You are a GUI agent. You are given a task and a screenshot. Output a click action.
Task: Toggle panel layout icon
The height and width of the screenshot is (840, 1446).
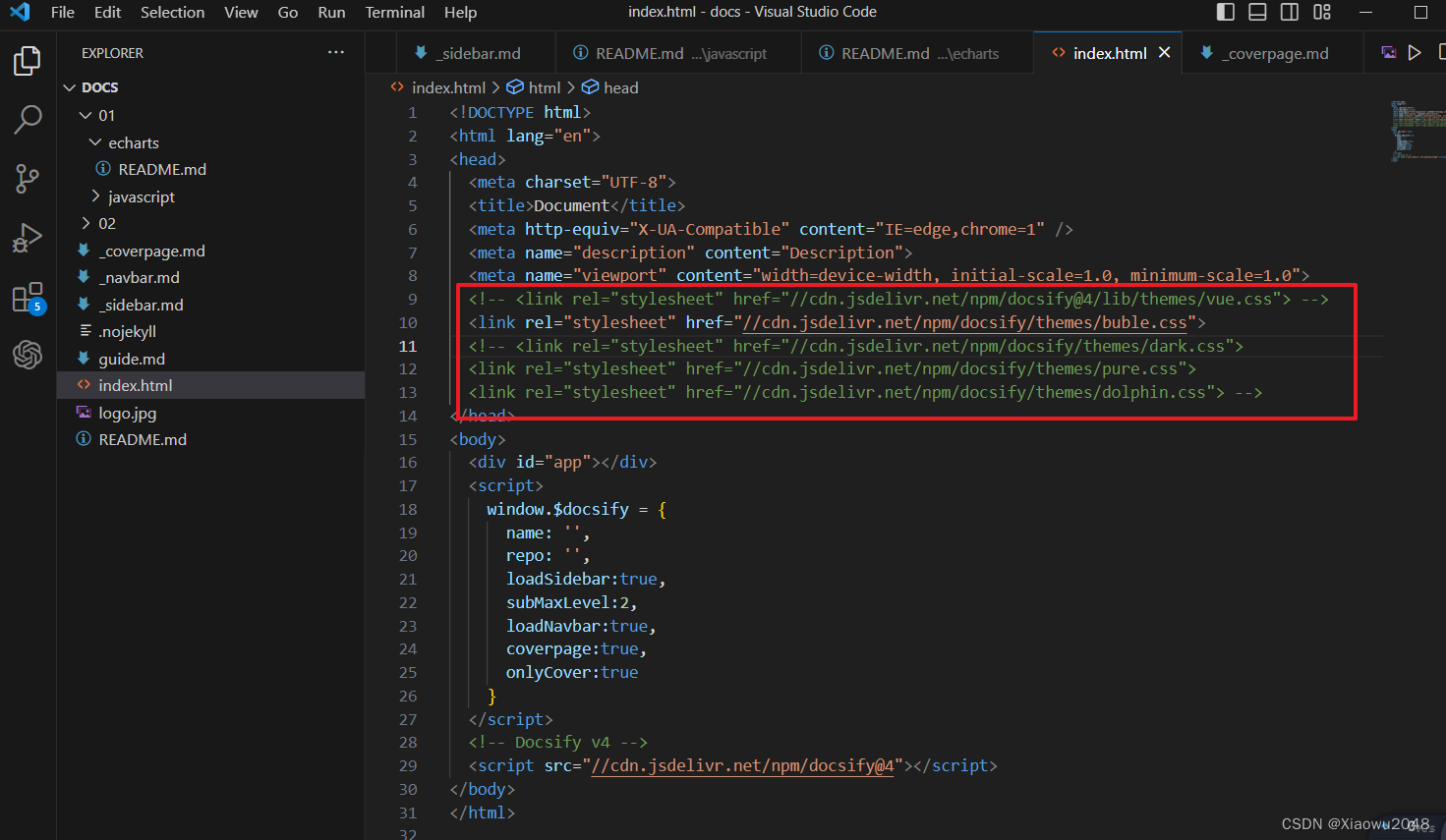pos(1257,12)
